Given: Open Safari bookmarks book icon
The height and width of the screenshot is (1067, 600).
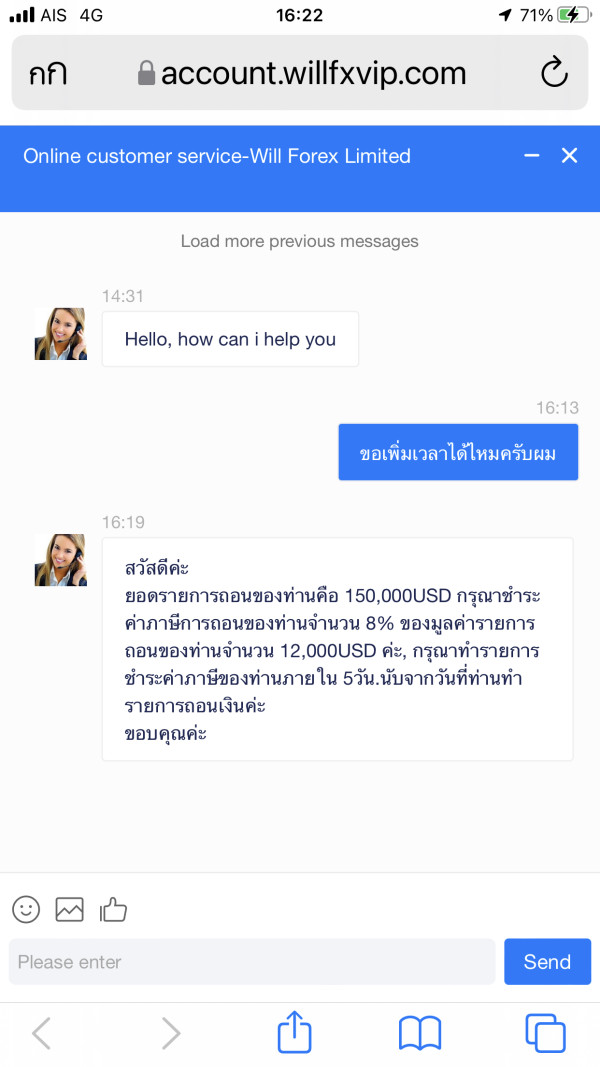Looking at the screenshot, I should pyautogui.click(x=419, y=1032).
